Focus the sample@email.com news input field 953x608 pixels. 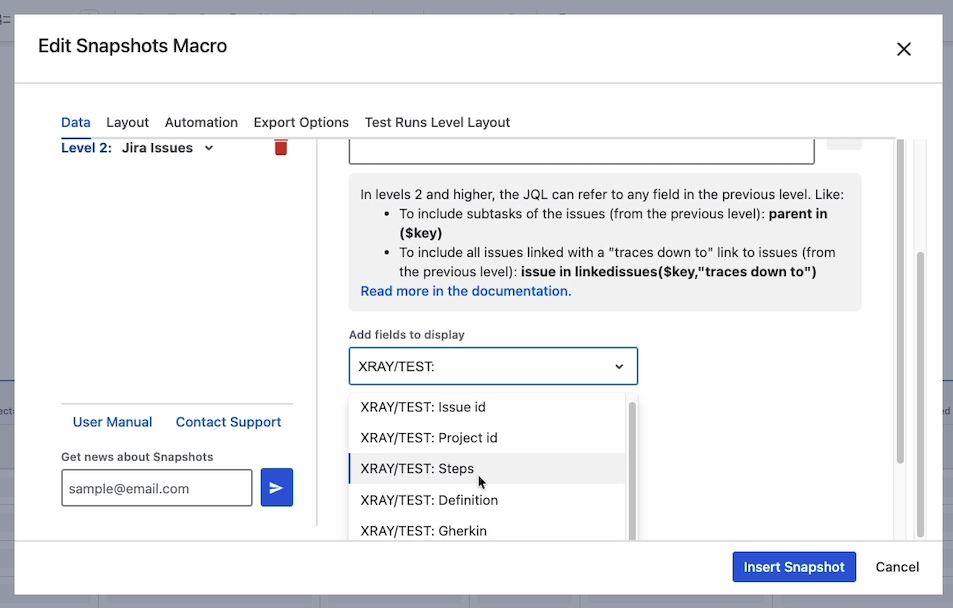(x=157, y=488)
